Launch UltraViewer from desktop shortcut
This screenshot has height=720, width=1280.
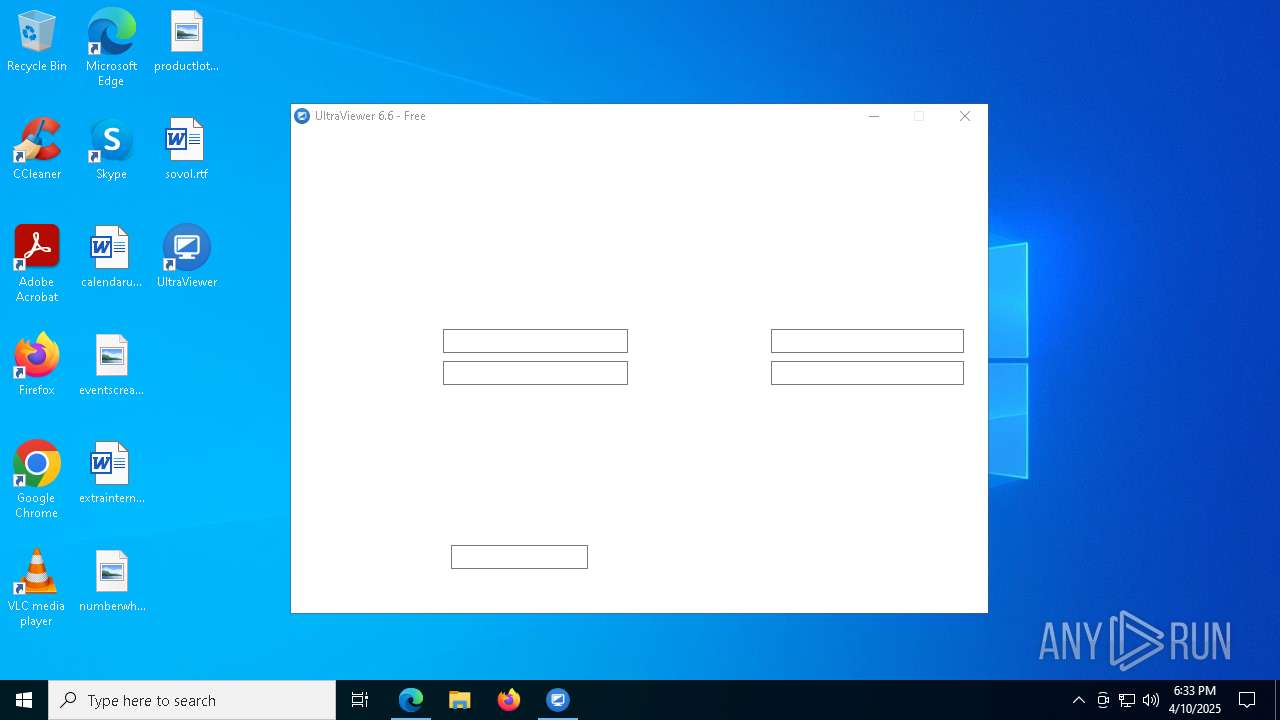[186, 258]
